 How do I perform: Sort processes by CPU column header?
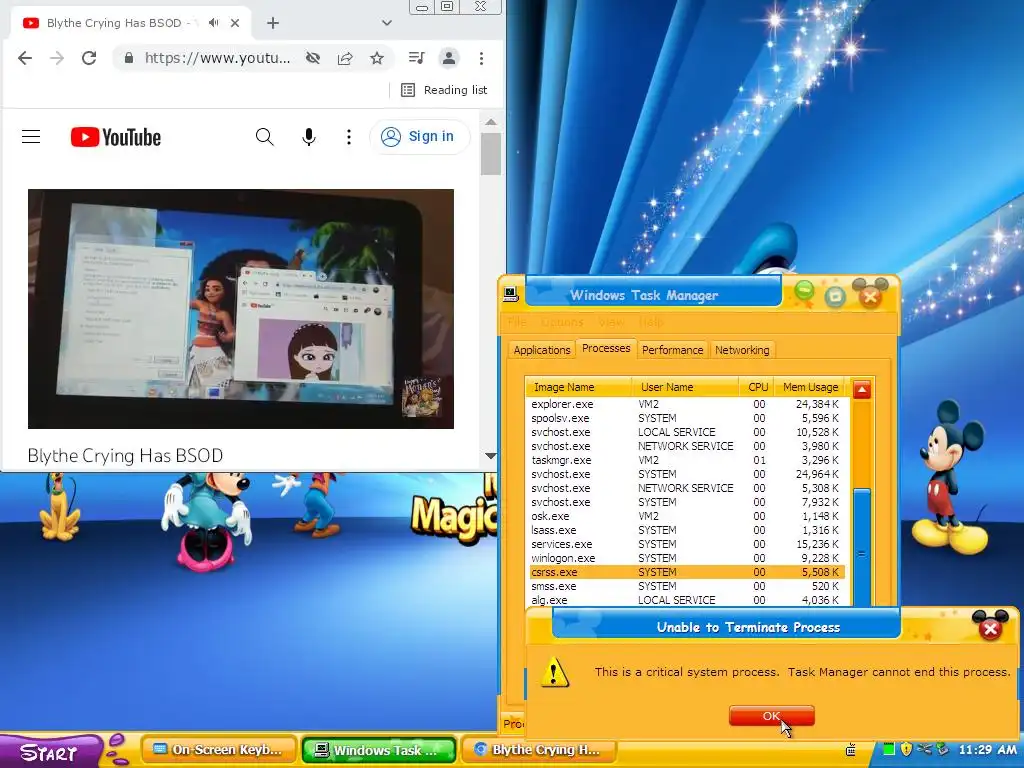click(757, 387)
